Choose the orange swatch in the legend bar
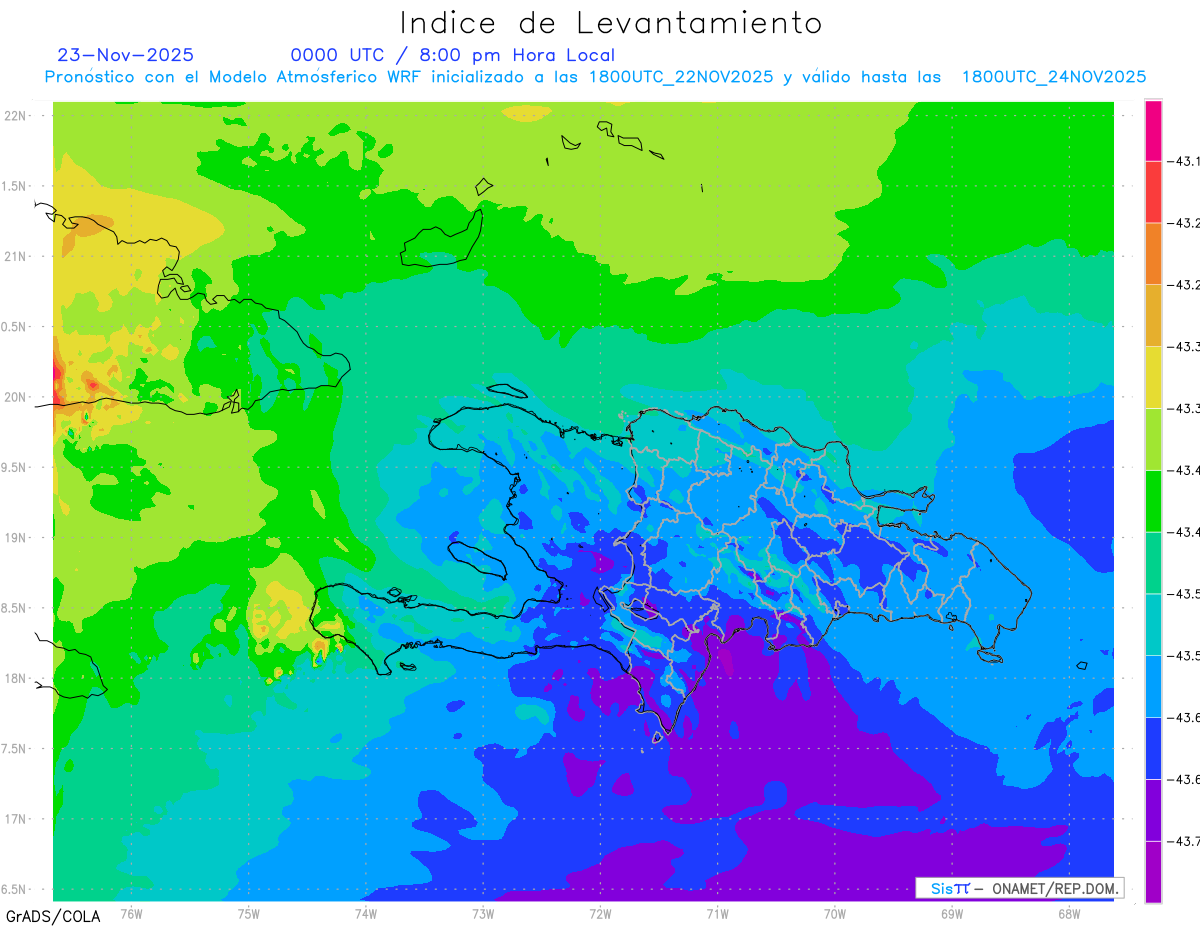This screenshot has width=1200, height=927. [1153, 253]
